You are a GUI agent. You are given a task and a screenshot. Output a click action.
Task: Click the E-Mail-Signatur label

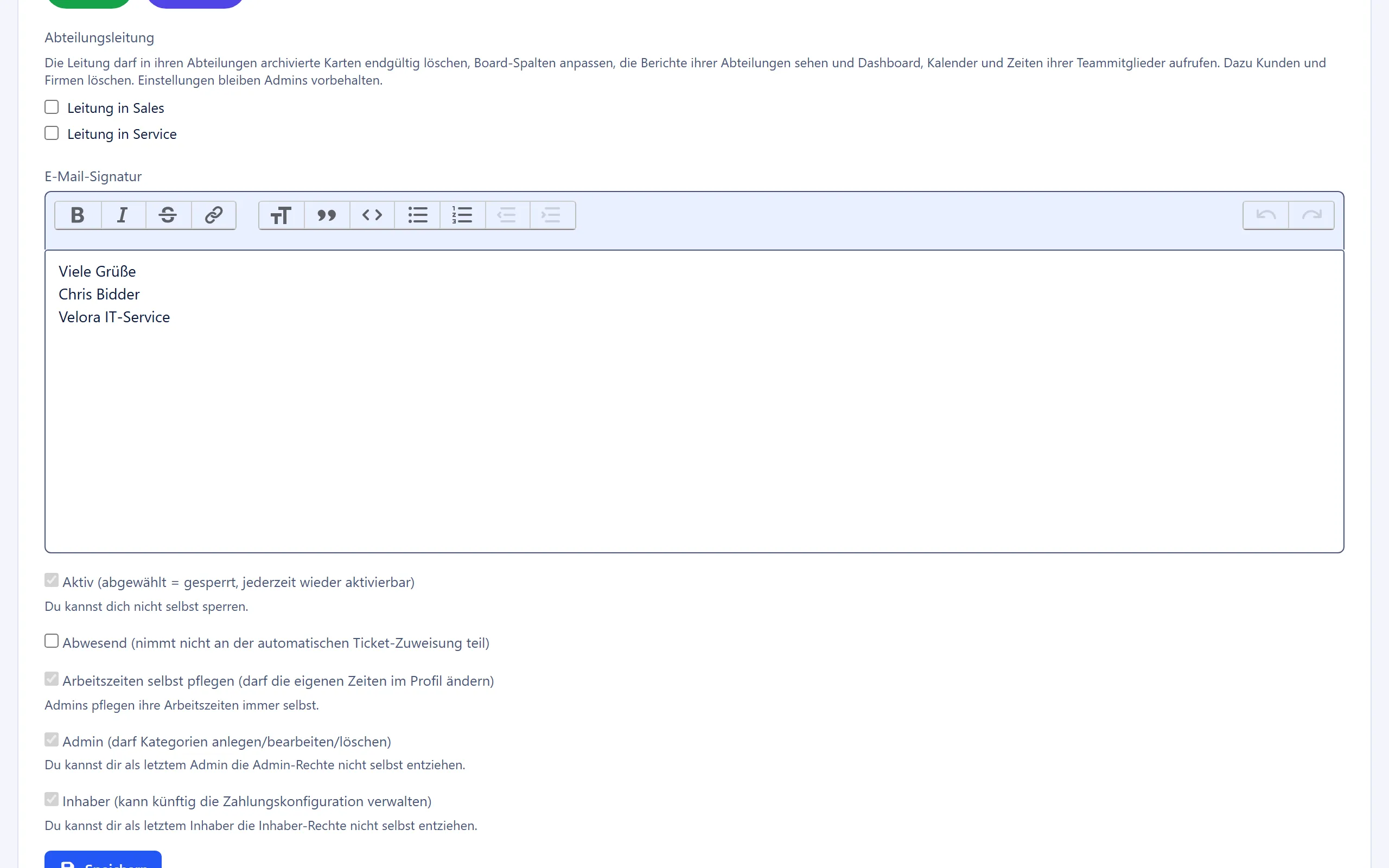(x=93, y=176)
